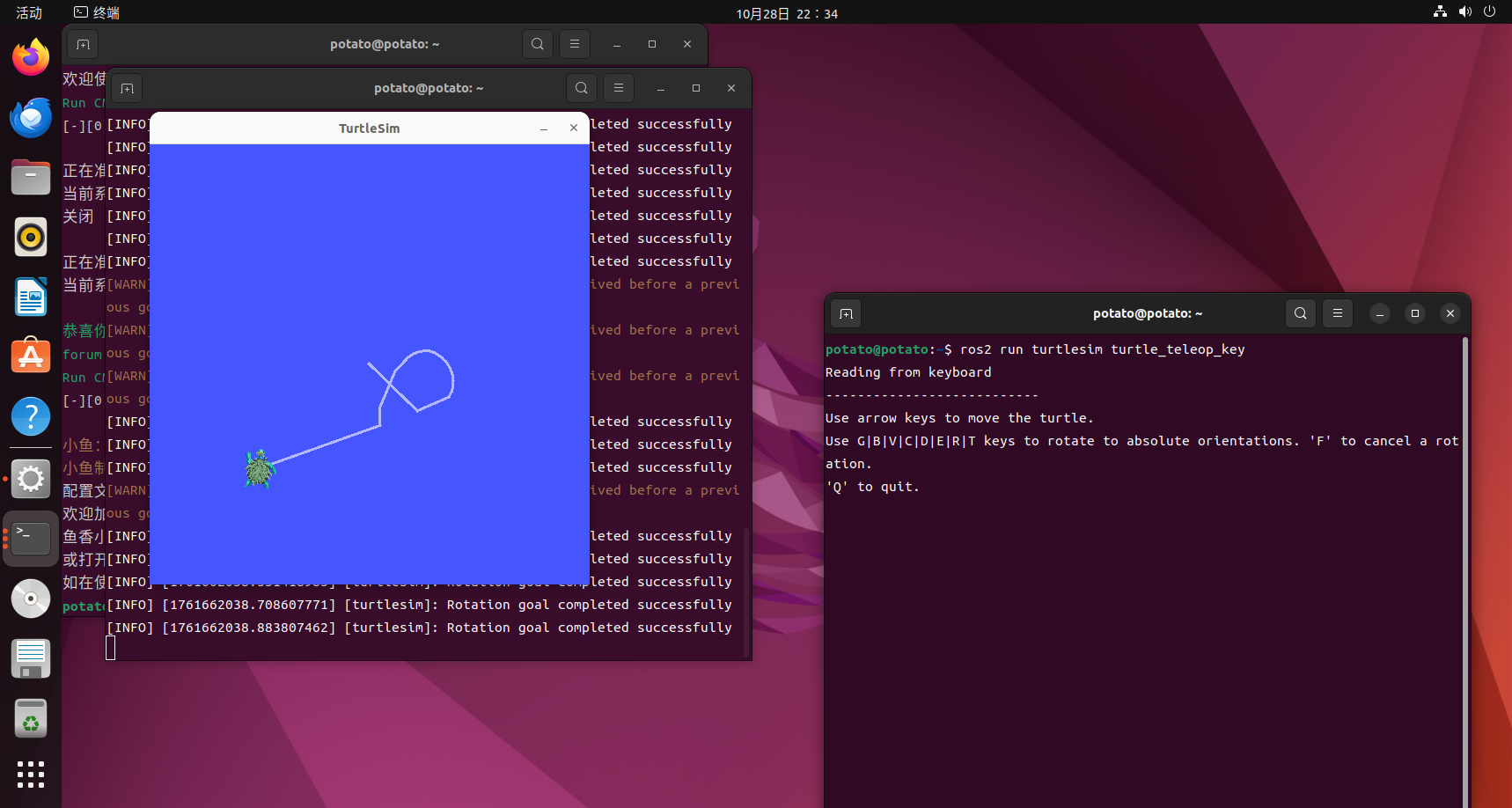Screen dimensions: 1512x808
Task: Launch Thunderbird from the dock
Action: click(x=30, y=117)
